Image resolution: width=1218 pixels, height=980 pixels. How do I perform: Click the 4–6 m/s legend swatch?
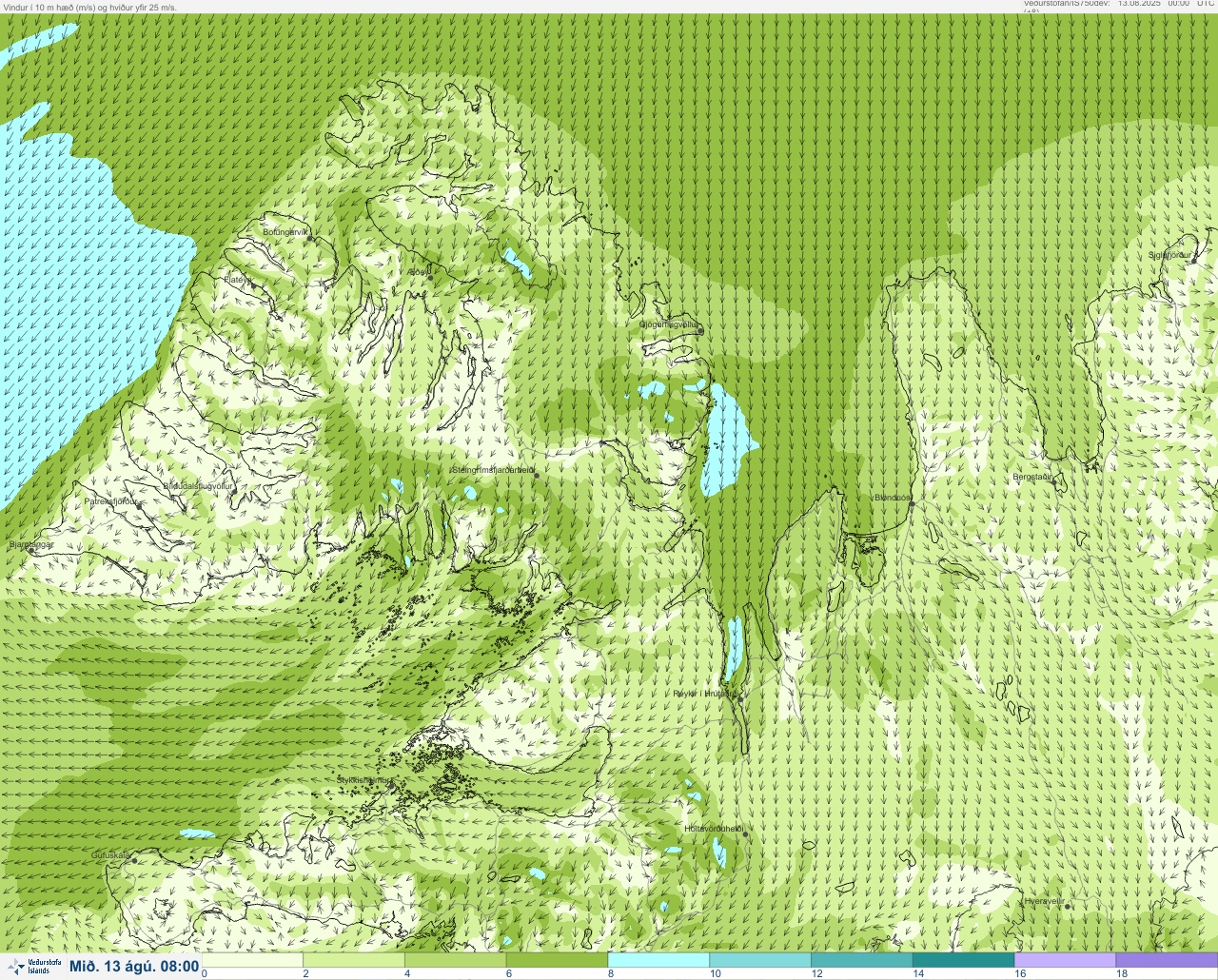[456, 960]
